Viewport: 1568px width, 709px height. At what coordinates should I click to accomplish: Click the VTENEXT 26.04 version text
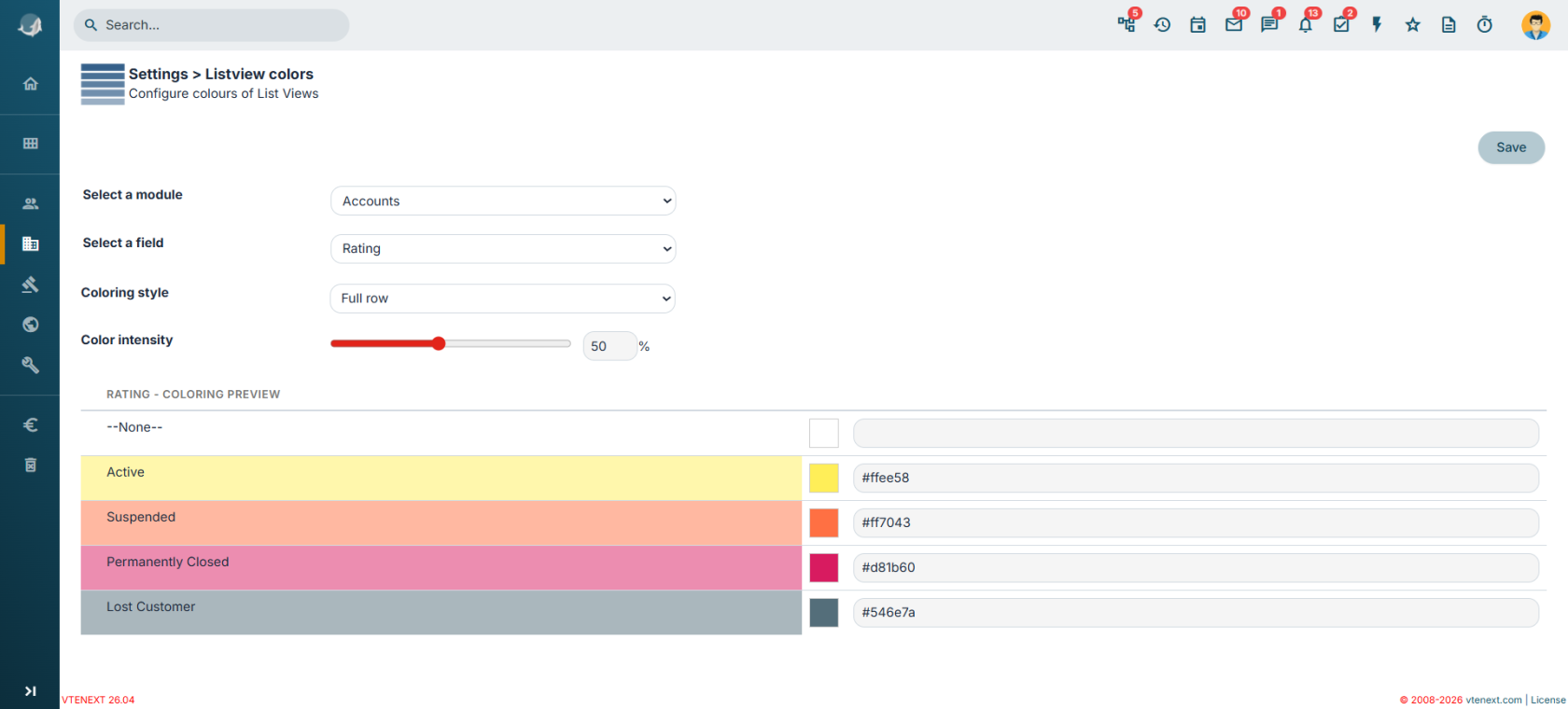[x=98, y=700]
